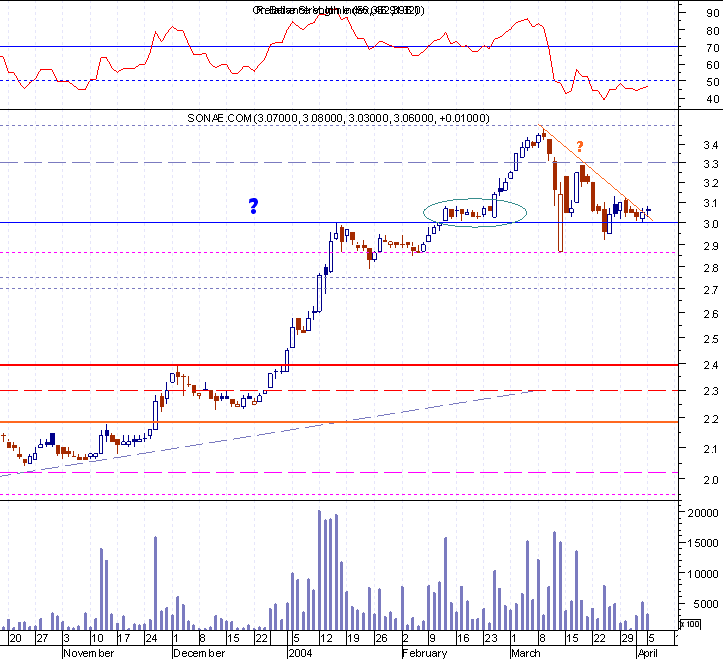Click the 26 date label
Screen dimensions: 723x659
381,639
